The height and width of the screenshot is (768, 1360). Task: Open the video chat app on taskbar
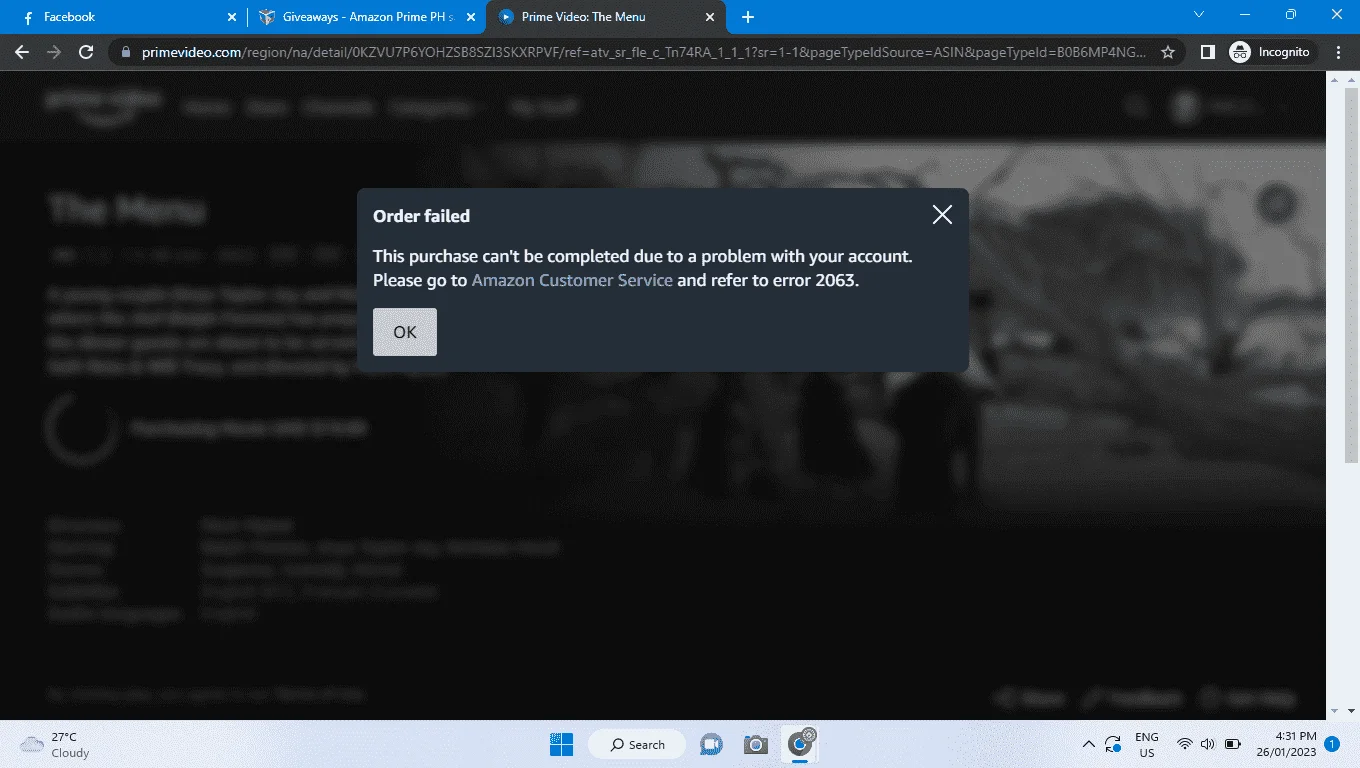pyautogui.click(x=711, y=744)
